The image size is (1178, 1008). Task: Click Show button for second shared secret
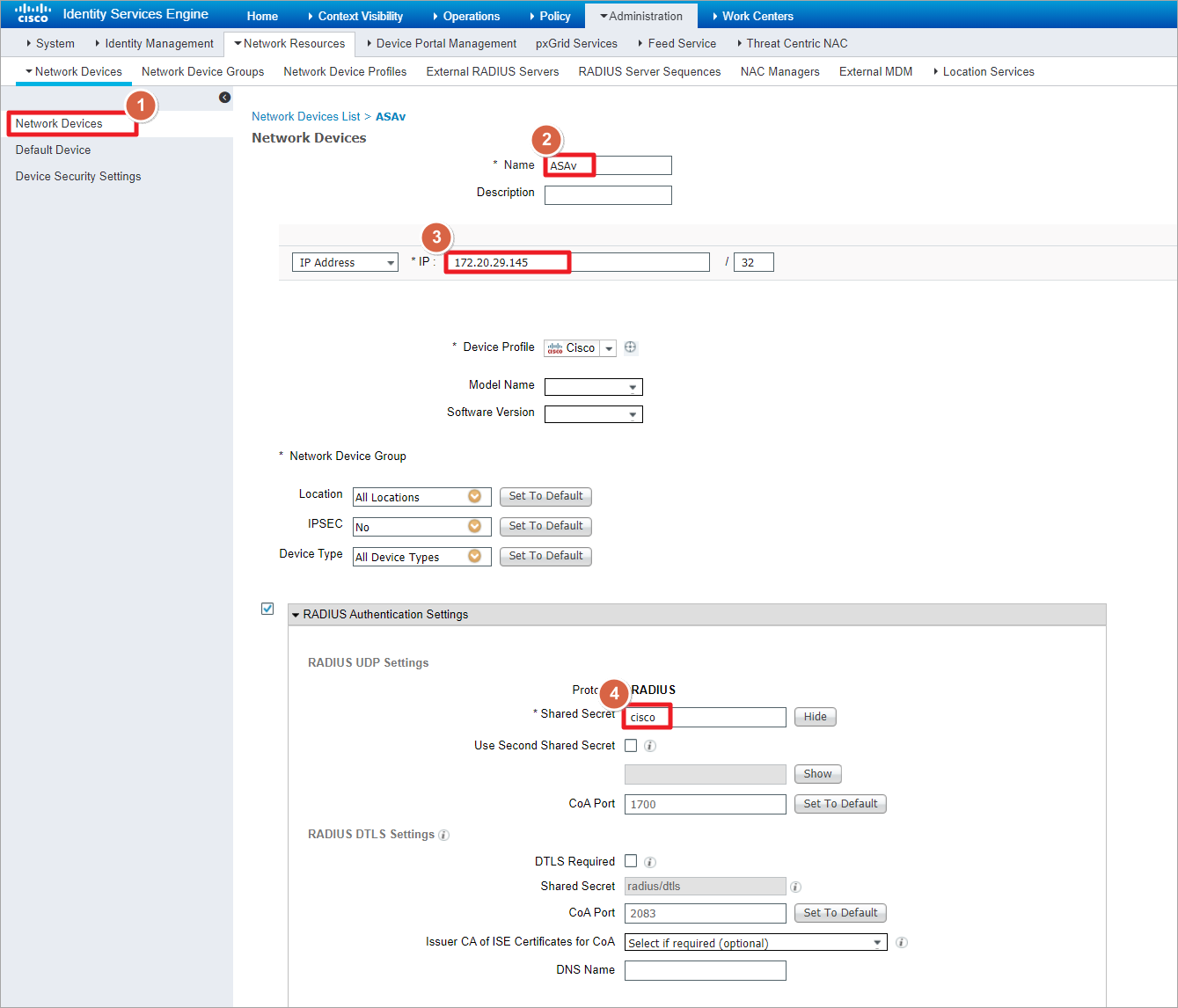(817, 774)
